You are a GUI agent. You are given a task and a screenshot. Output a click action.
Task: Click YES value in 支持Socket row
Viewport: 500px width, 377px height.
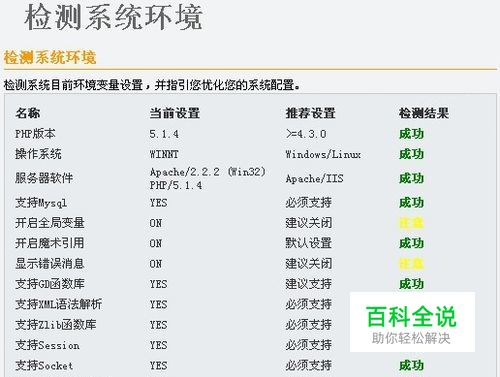158,366
